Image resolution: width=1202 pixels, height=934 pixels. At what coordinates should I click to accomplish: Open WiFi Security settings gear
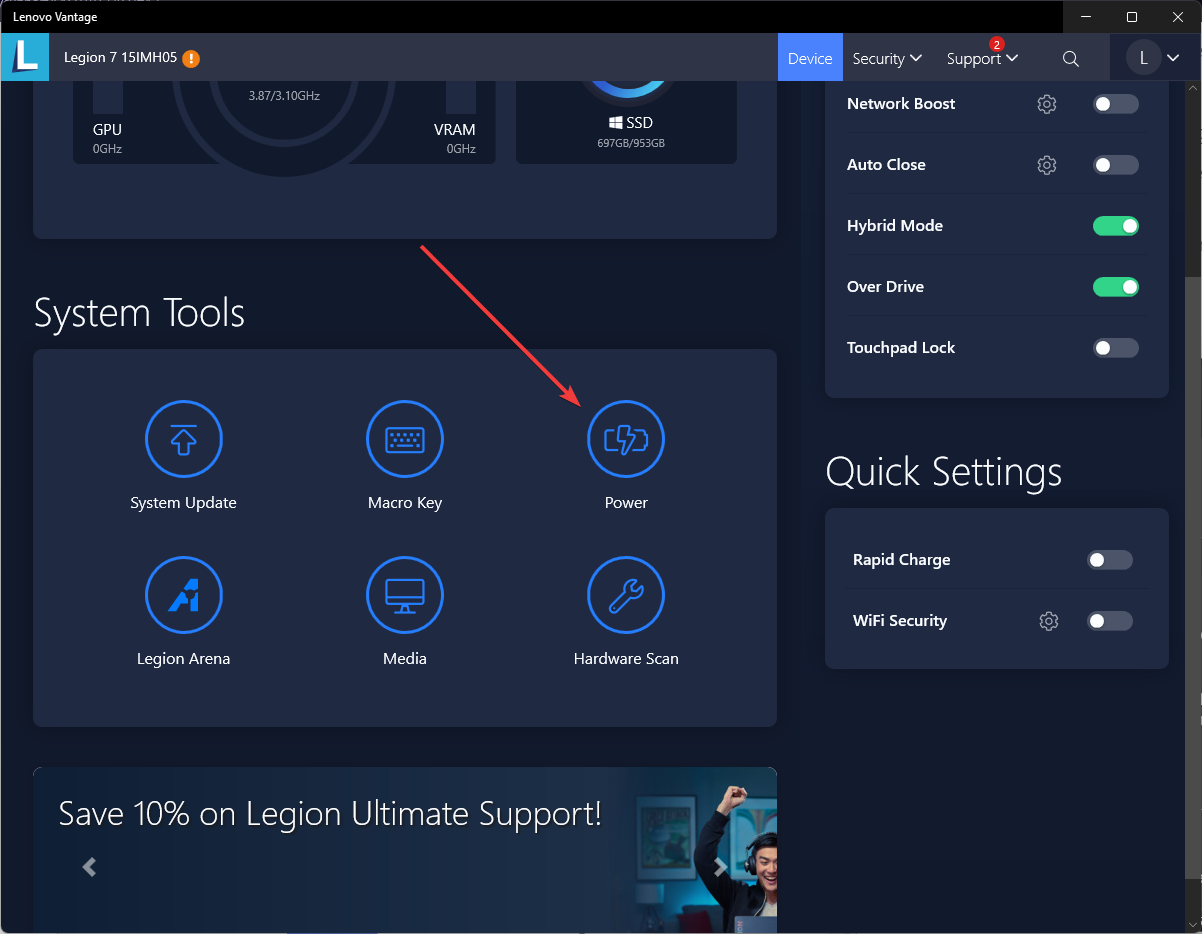pos(1049,621)
